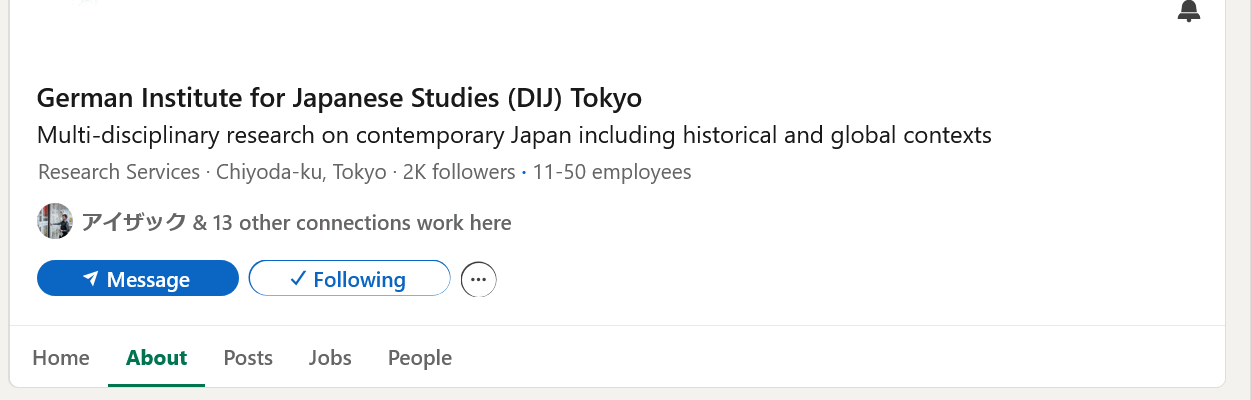View the People tab
This screenshot has height=400, width=1251.
(x=420, y=357)
